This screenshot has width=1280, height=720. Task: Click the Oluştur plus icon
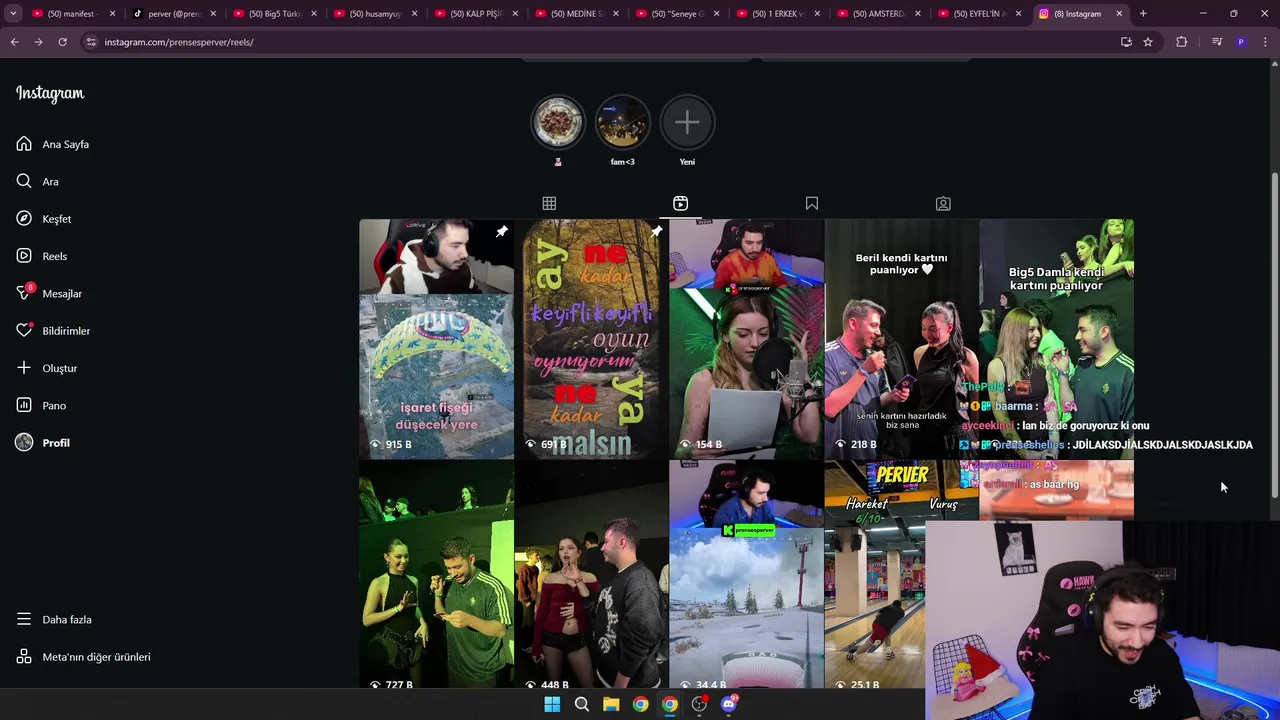[24, 368]
